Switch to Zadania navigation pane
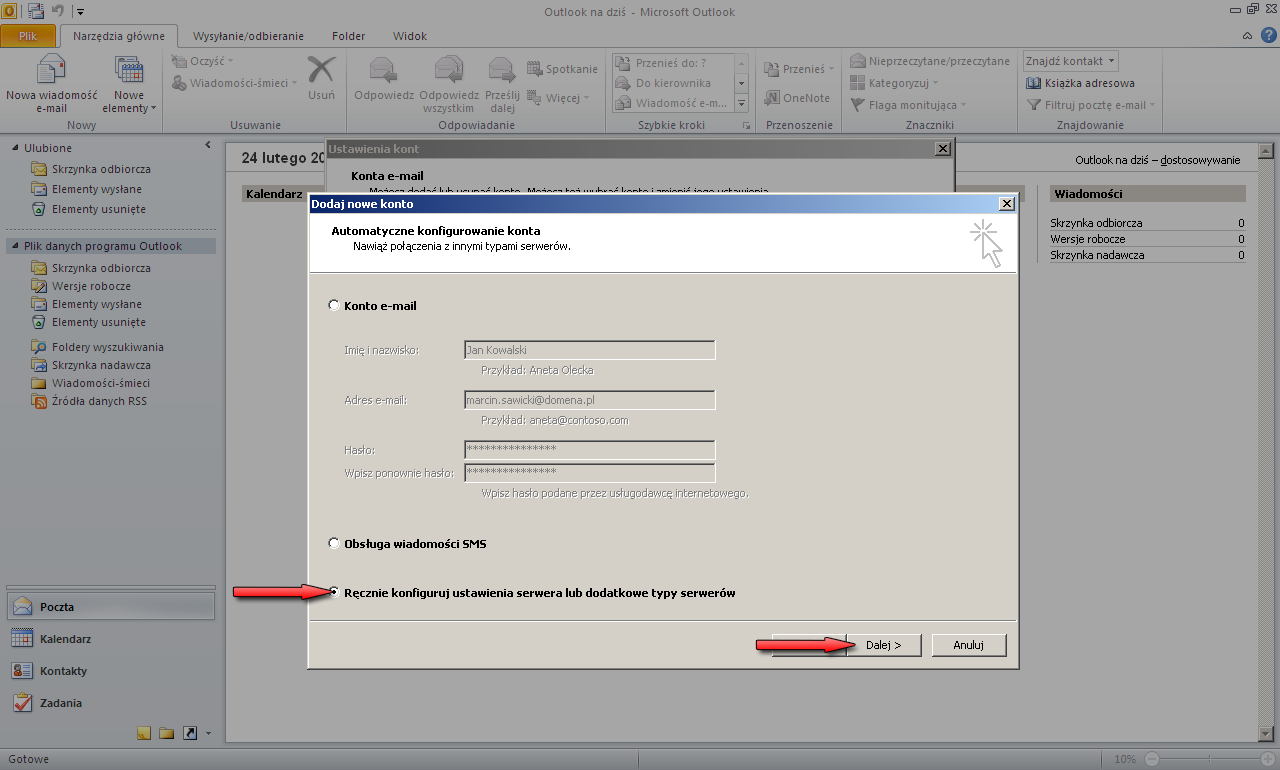 coord(110,702)
